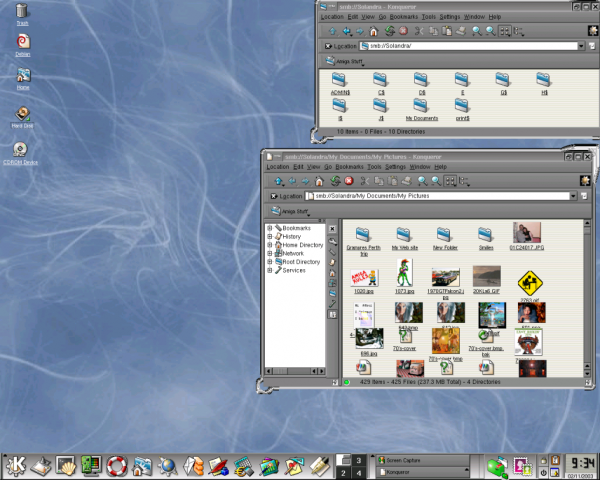600x480 pixels.
Task: Click the Paste icon in My Pictures window
Action: pyautogui.click(x=392, y=181)
